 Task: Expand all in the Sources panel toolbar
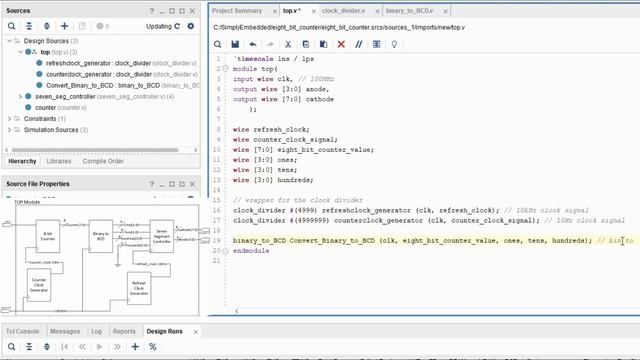[x=47, y=26]
